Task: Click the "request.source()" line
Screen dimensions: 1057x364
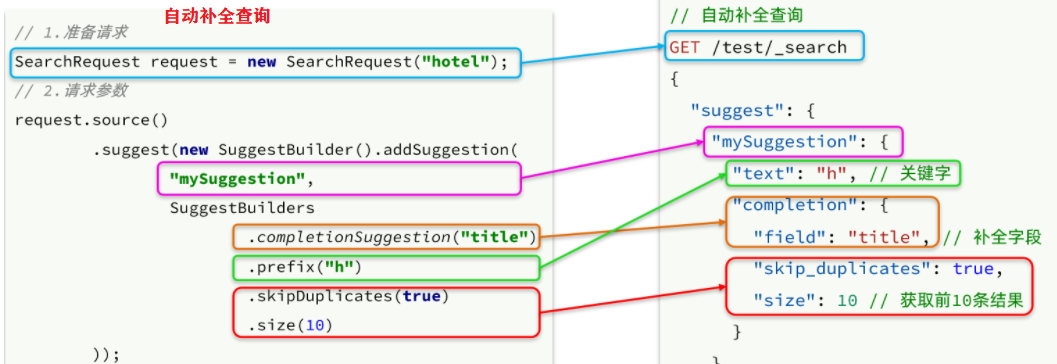Action: coord(91,120)
